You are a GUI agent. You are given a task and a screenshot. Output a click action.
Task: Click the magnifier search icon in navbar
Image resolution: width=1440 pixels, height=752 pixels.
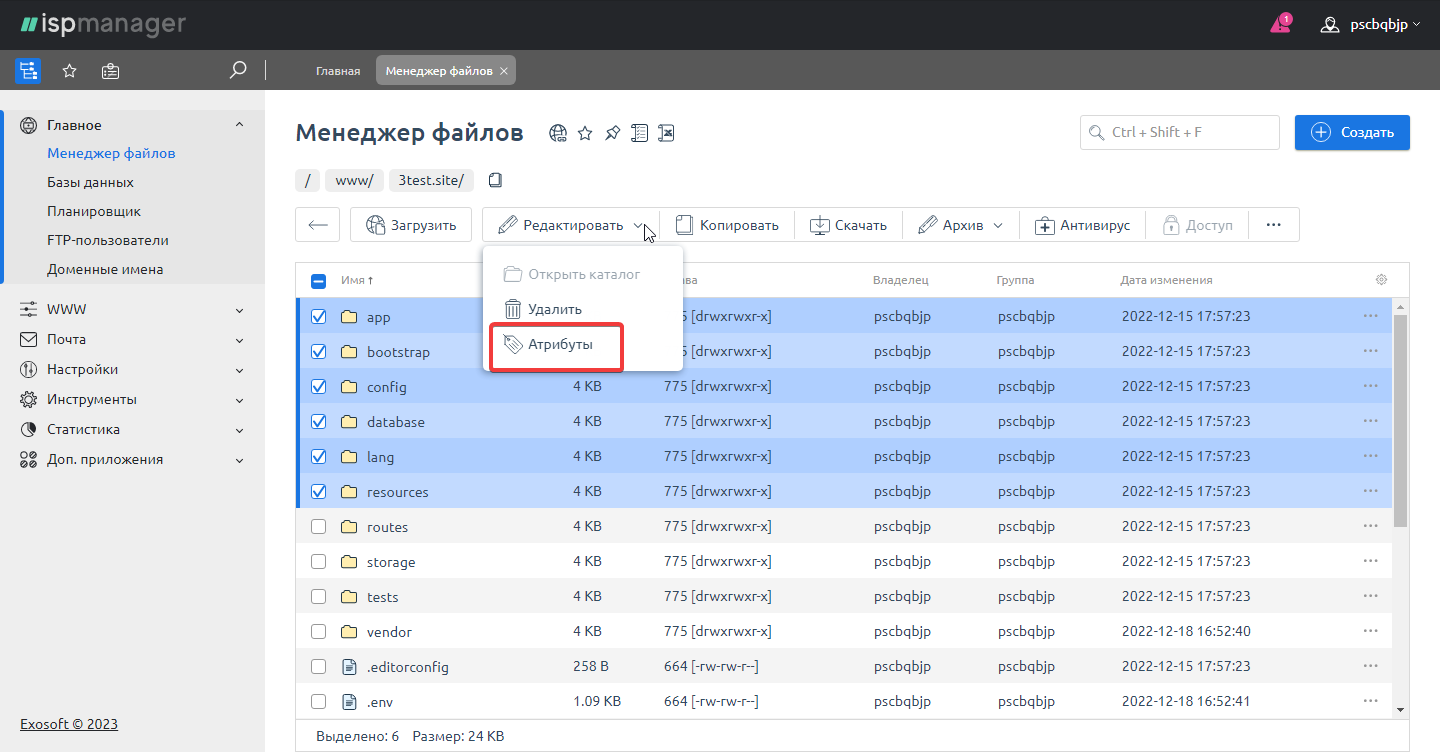tap(238, 70)
